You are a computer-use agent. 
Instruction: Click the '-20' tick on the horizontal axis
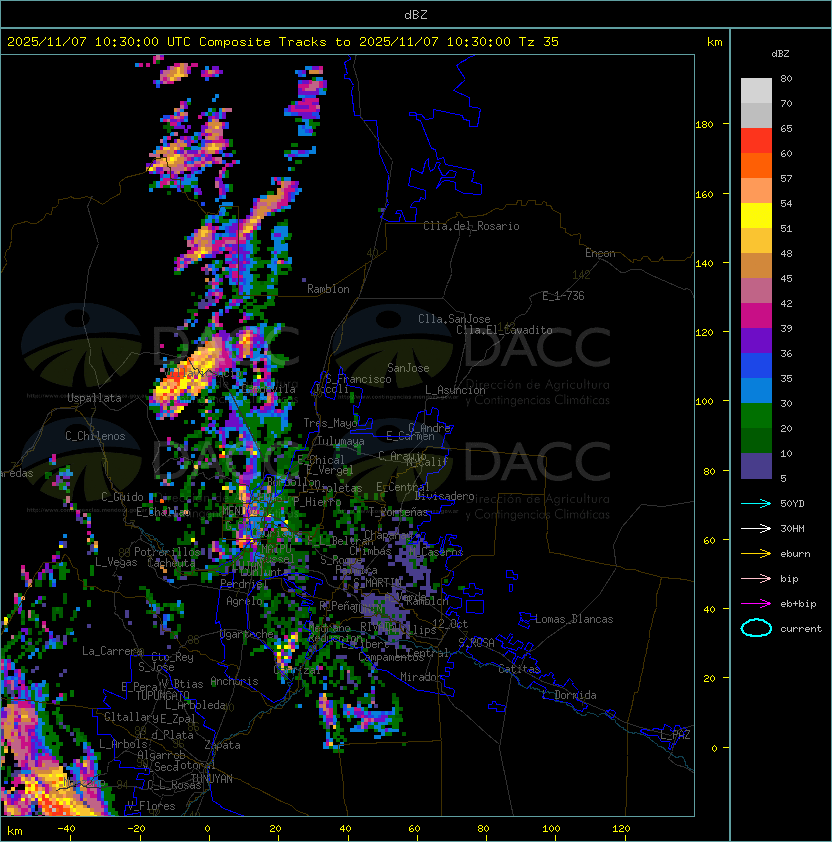point(136,829)
